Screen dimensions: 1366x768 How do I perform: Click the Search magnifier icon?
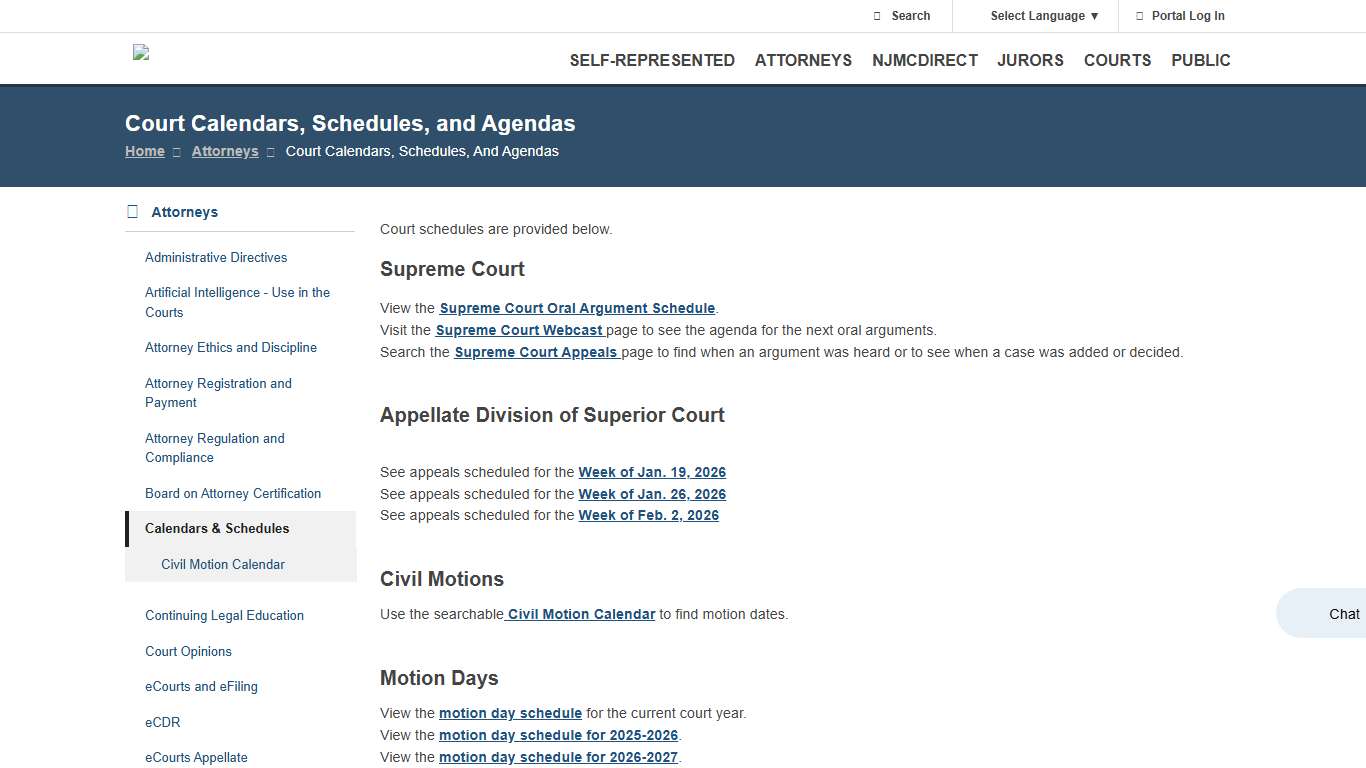877,16
